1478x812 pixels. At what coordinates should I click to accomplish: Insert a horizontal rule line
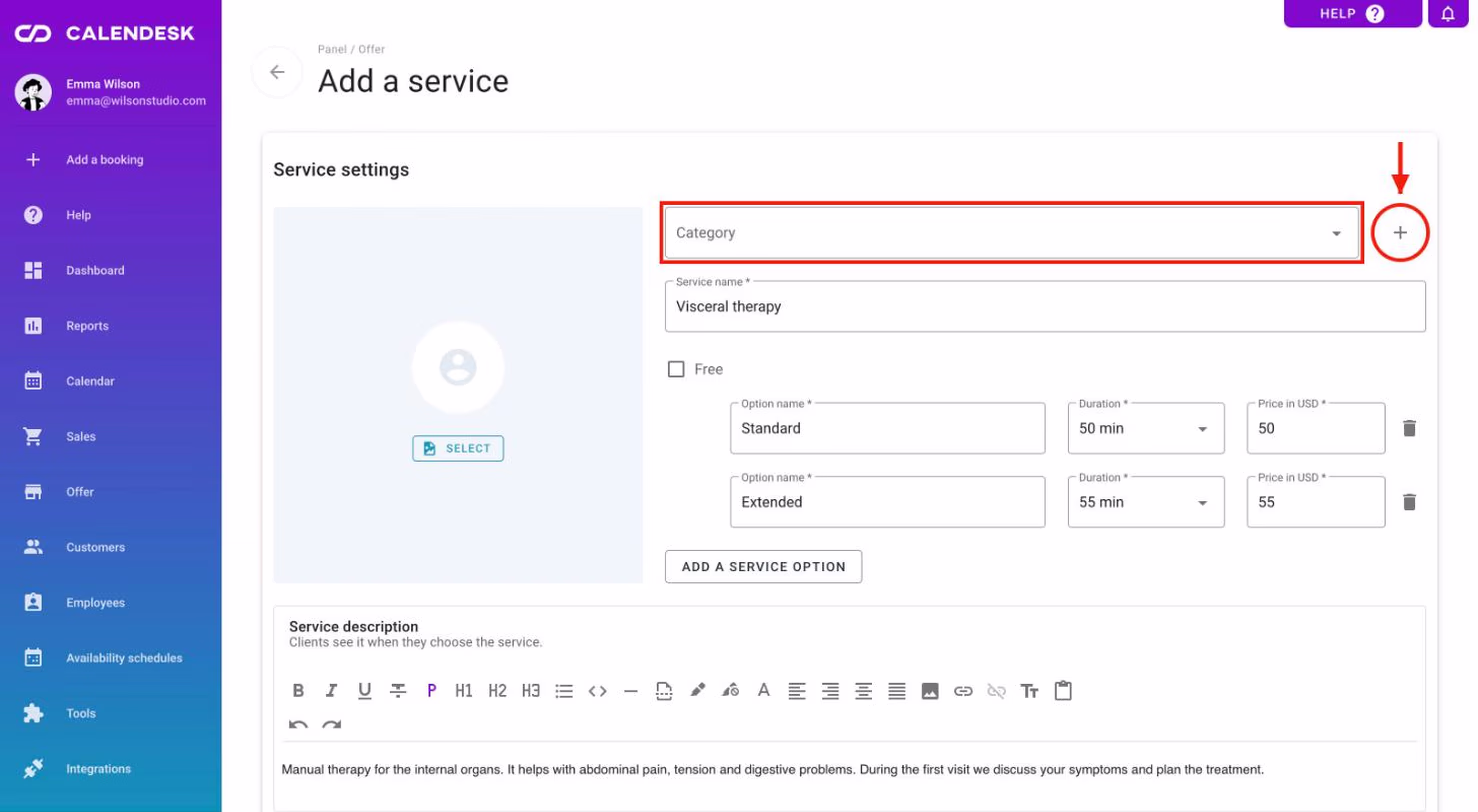630,690
